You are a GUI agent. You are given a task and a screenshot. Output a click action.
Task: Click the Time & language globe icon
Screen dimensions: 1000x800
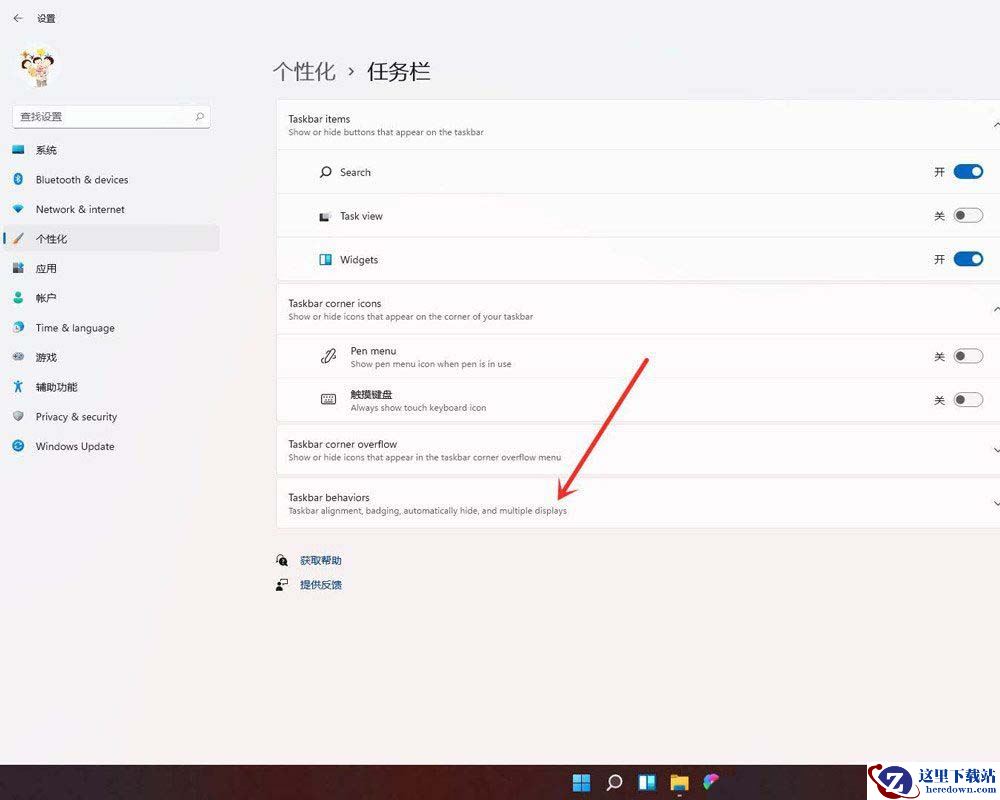pos(18,327)
